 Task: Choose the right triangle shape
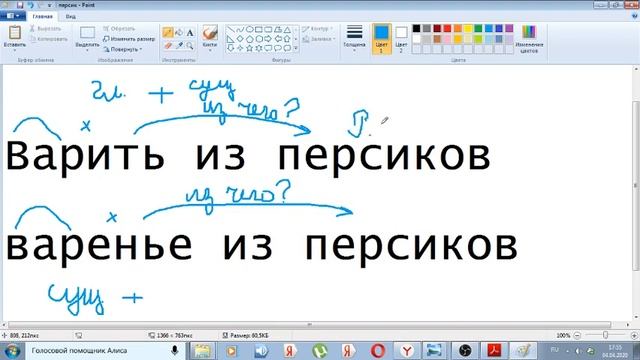pos(231,39)
